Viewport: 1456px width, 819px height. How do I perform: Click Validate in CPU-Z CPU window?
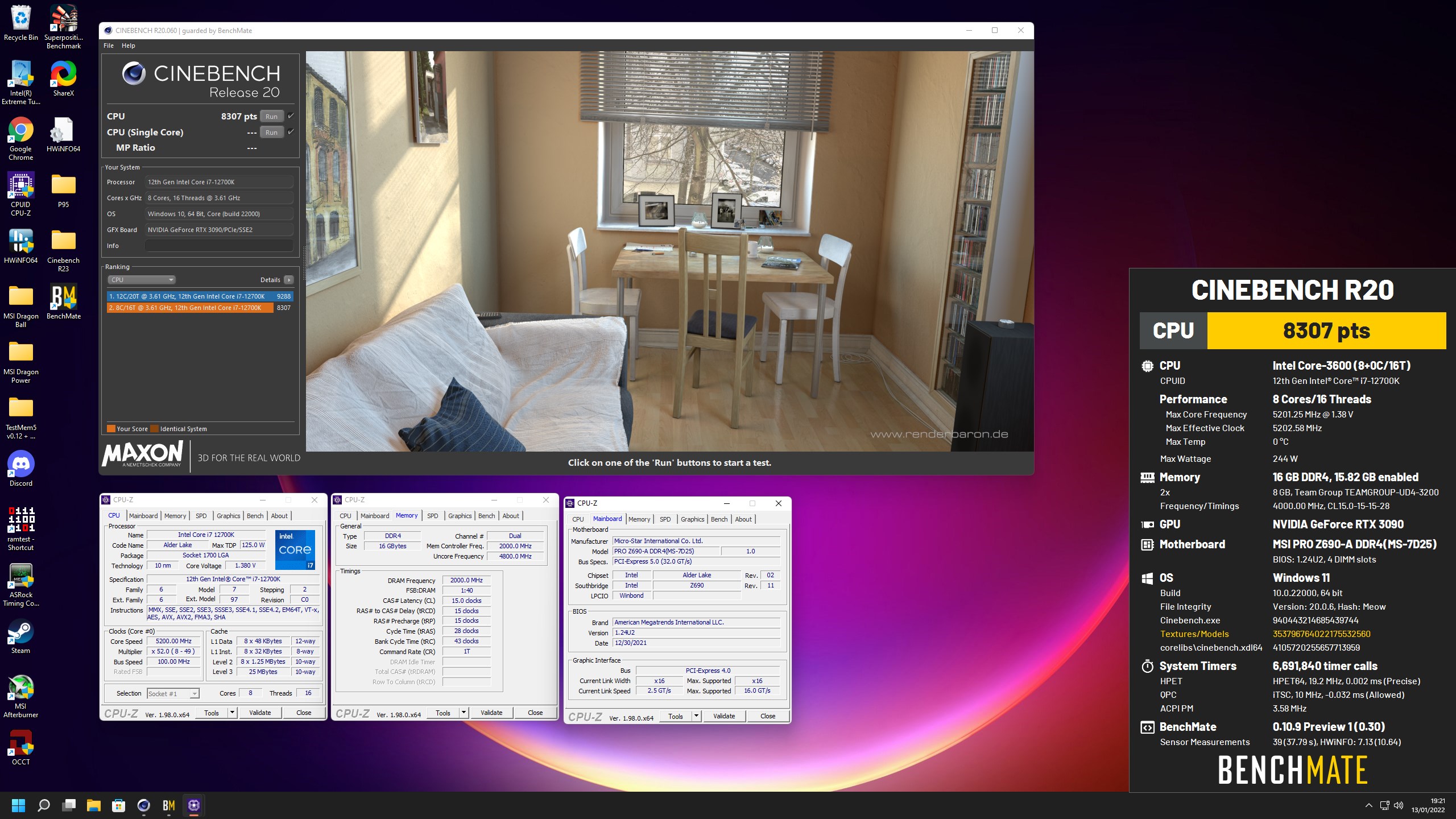[x=260, y=713]
